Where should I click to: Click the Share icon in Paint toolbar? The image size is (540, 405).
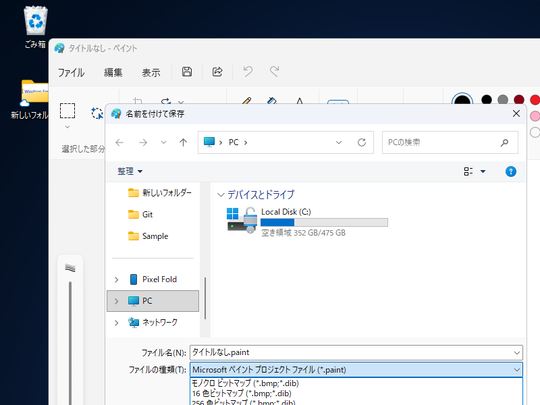(217, 72)
